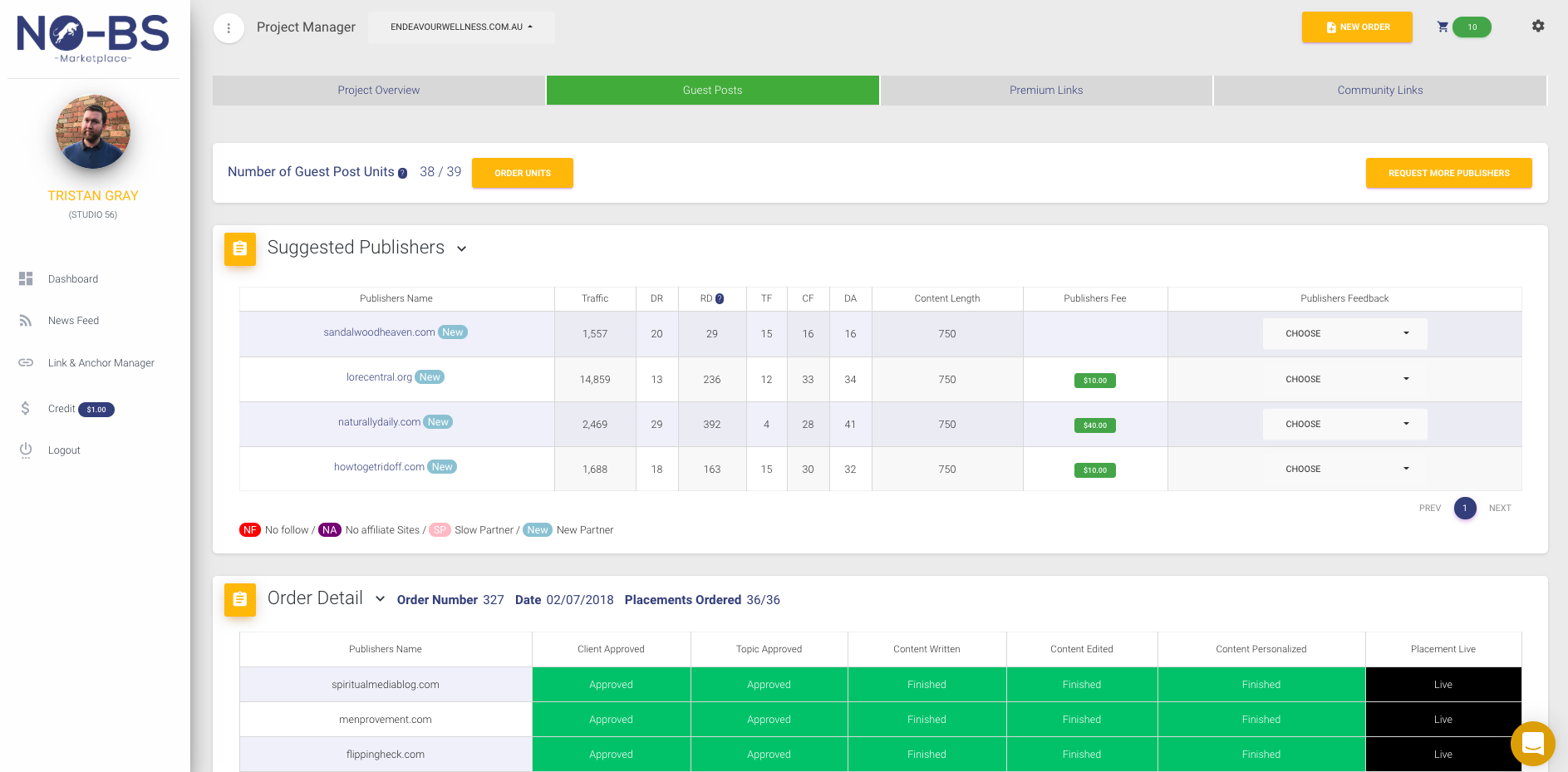Click the NF No follow legend badge

coord(250,530)
